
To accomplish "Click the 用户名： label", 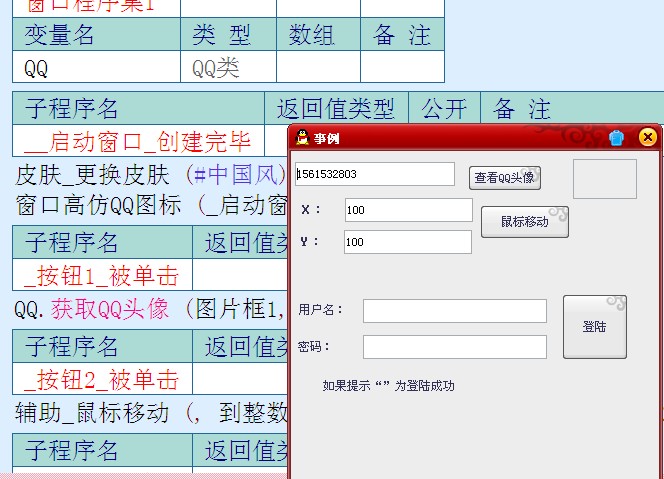I will [x=320, y=310].
